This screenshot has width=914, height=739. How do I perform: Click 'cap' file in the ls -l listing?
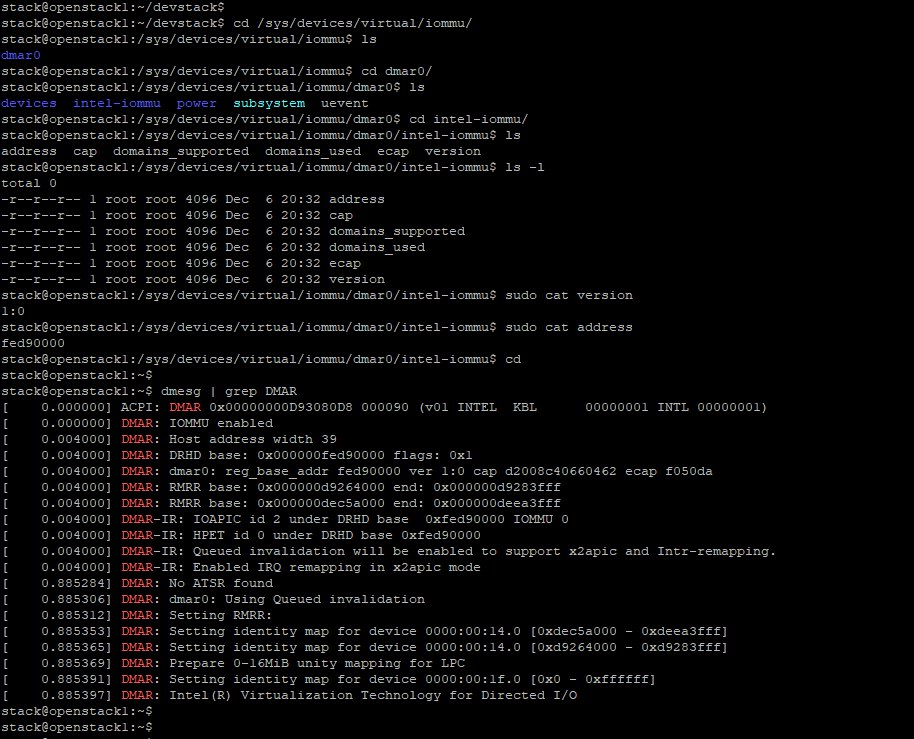[341, 216]
